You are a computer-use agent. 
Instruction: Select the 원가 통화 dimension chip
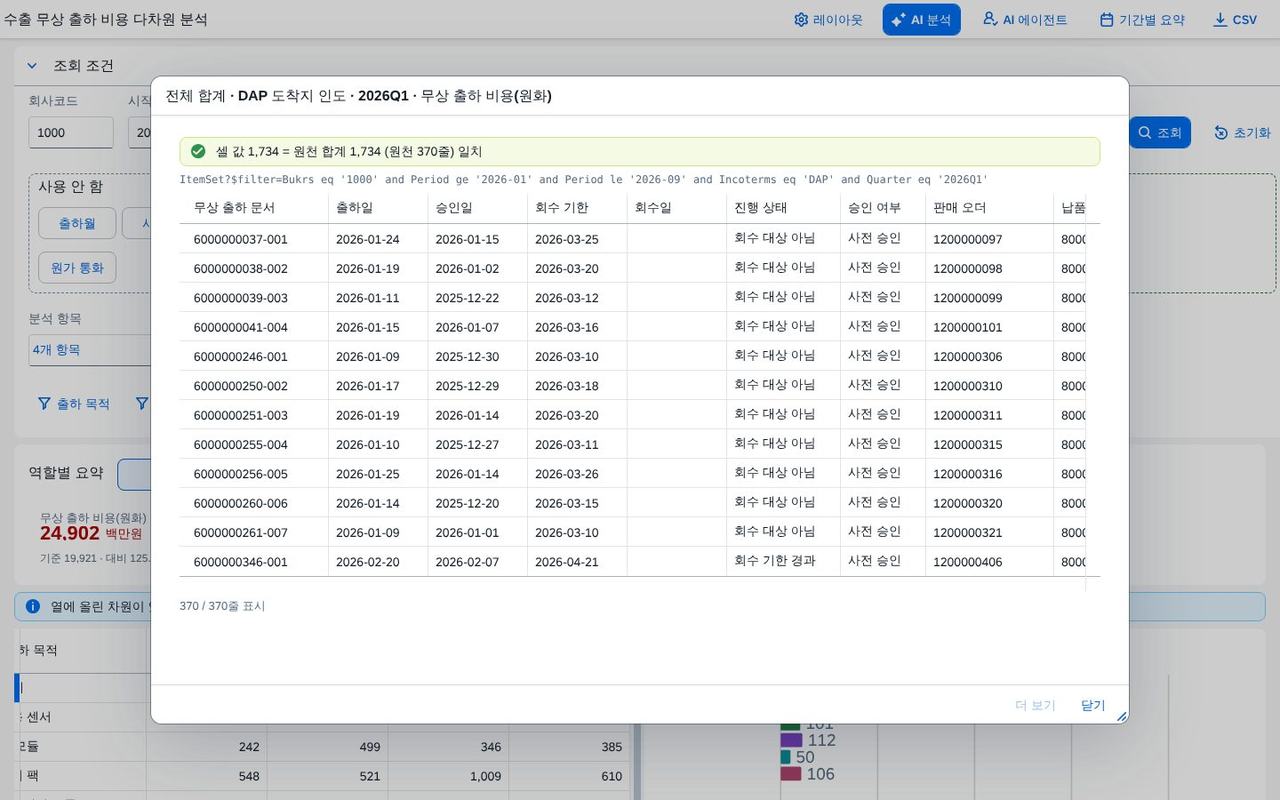coord(77,268)
